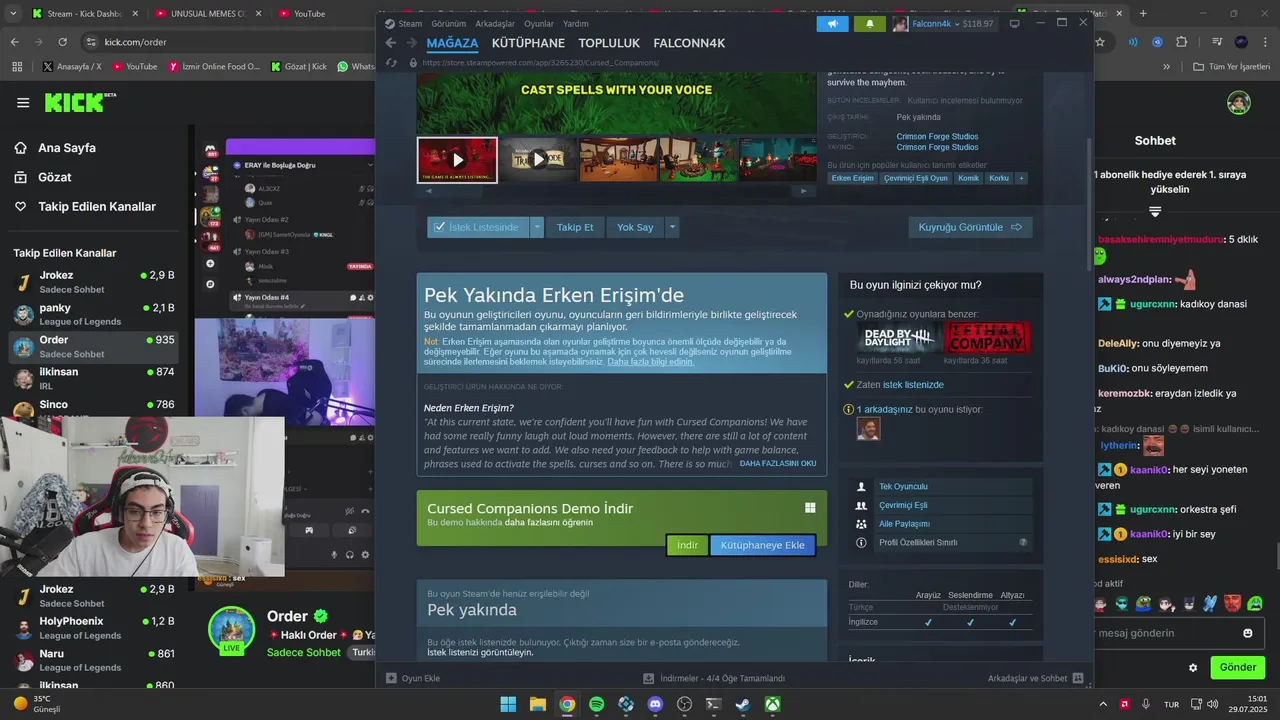Play the Trailer Mode video thumbnail

(538, 160)
